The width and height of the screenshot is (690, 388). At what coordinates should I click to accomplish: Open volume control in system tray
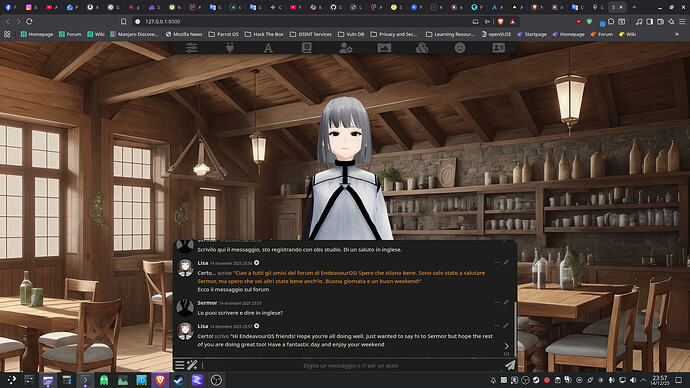pyautogui.click(x=633, y=380)
